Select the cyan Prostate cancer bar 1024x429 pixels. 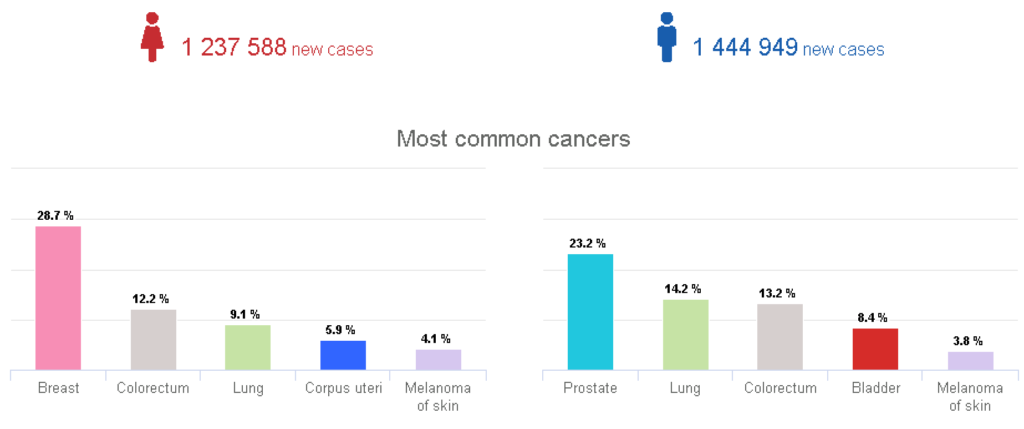click(590, 312)
